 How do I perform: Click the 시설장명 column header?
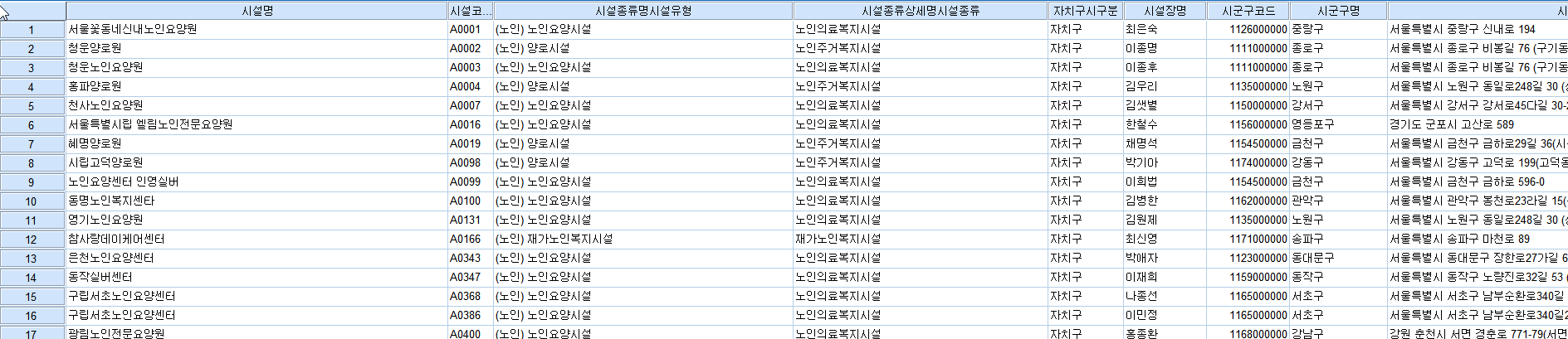point(1165,11)
